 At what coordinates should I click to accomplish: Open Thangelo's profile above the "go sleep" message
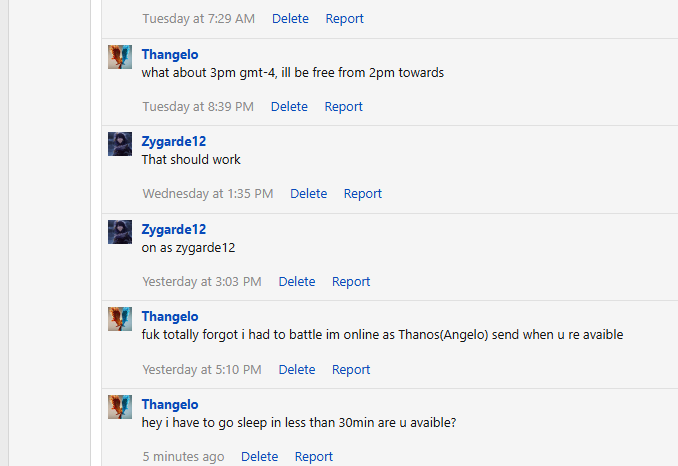pos(170,405)
